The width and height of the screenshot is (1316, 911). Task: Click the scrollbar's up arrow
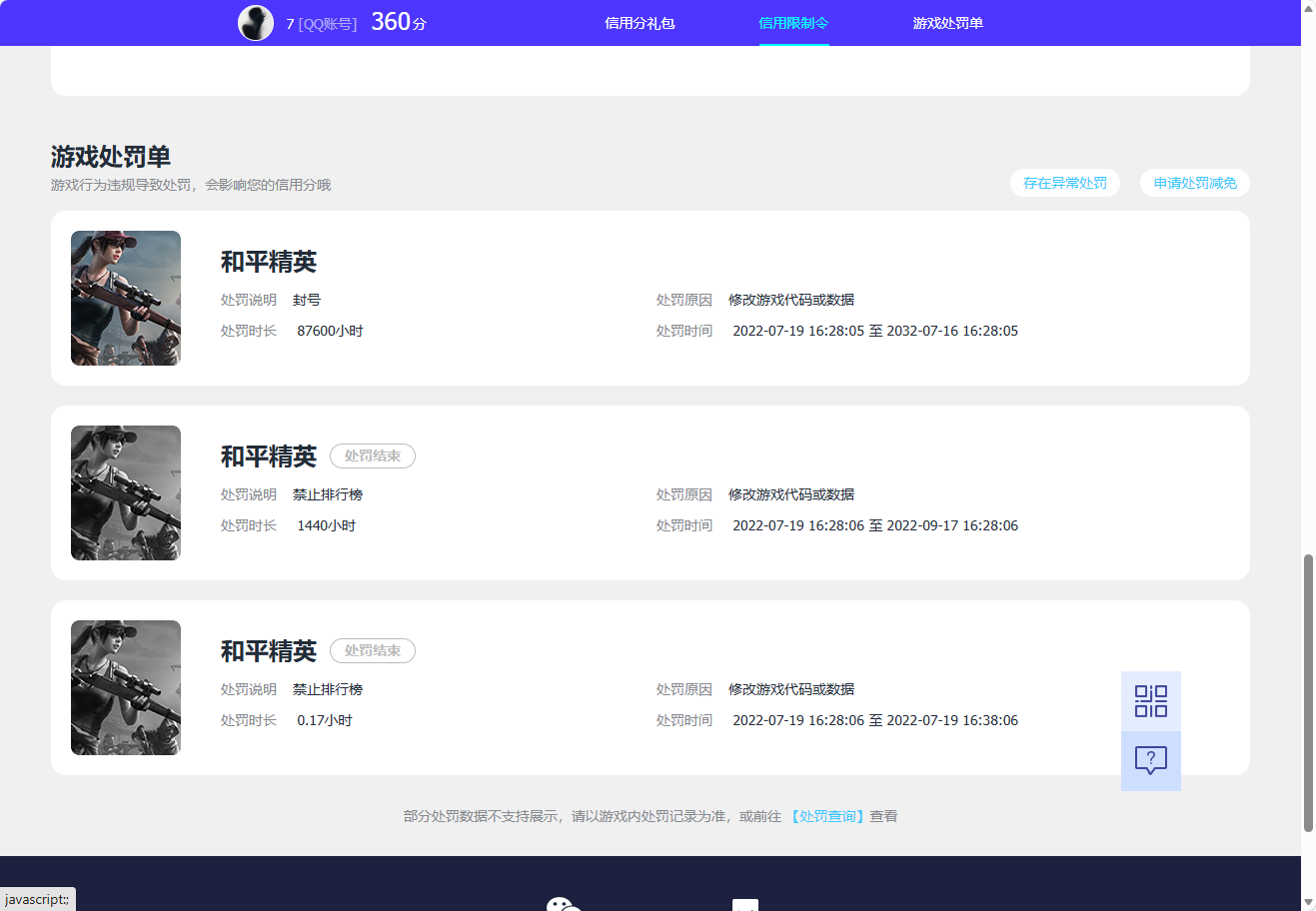1308,8
